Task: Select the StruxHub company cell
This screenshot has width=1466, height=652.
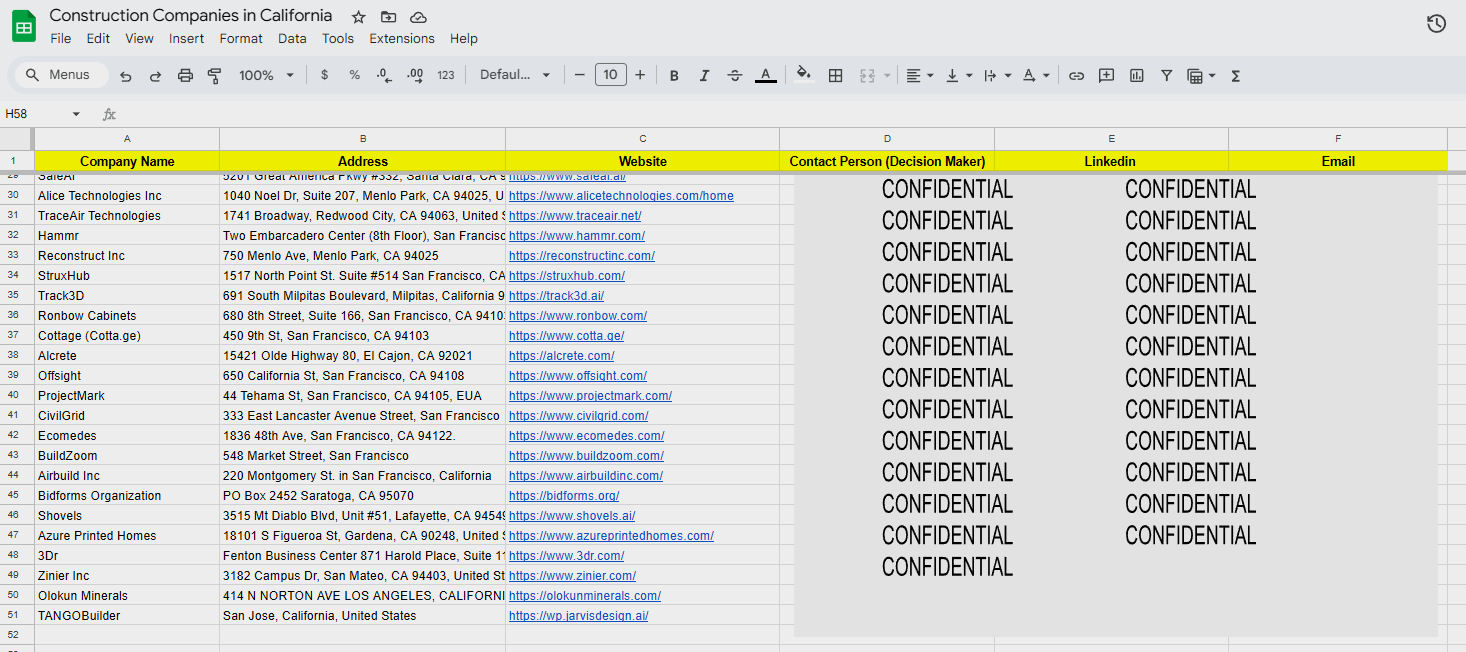Action: click(127, 276)
